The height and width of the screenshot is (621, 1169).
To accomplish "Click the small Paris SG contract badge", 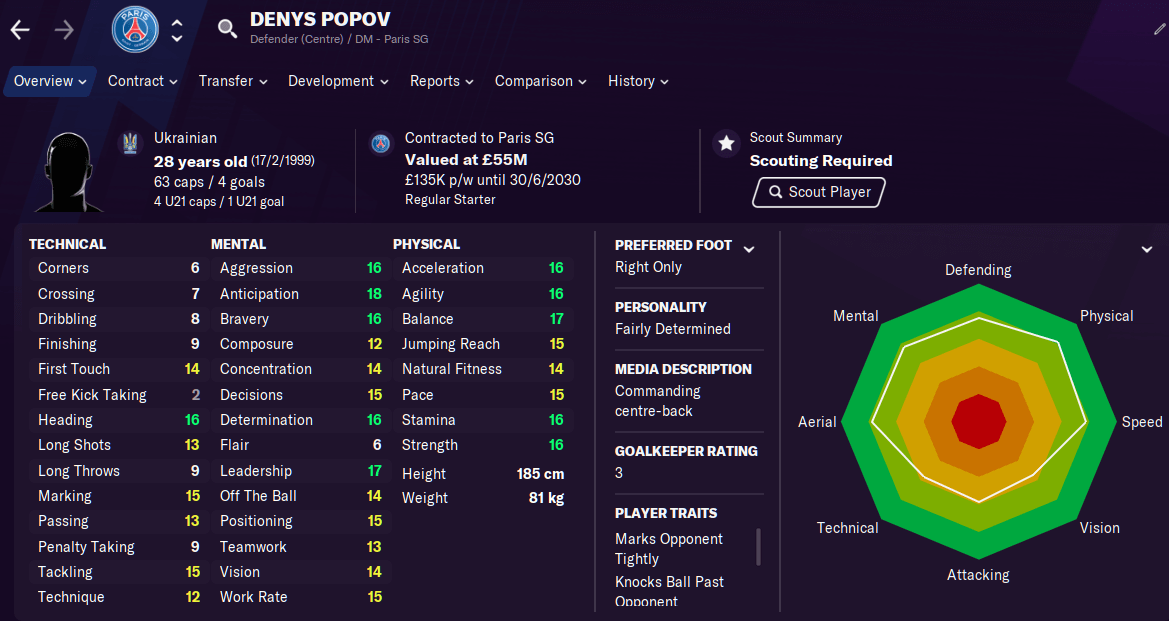I will (x=381, y=143).
